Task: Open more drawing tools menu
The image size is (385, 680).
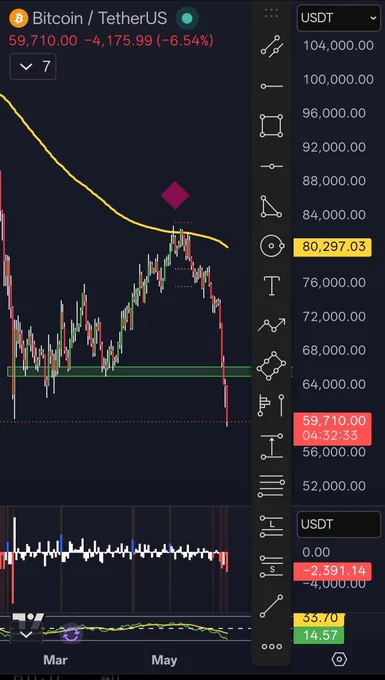Action: coord(272,647)
